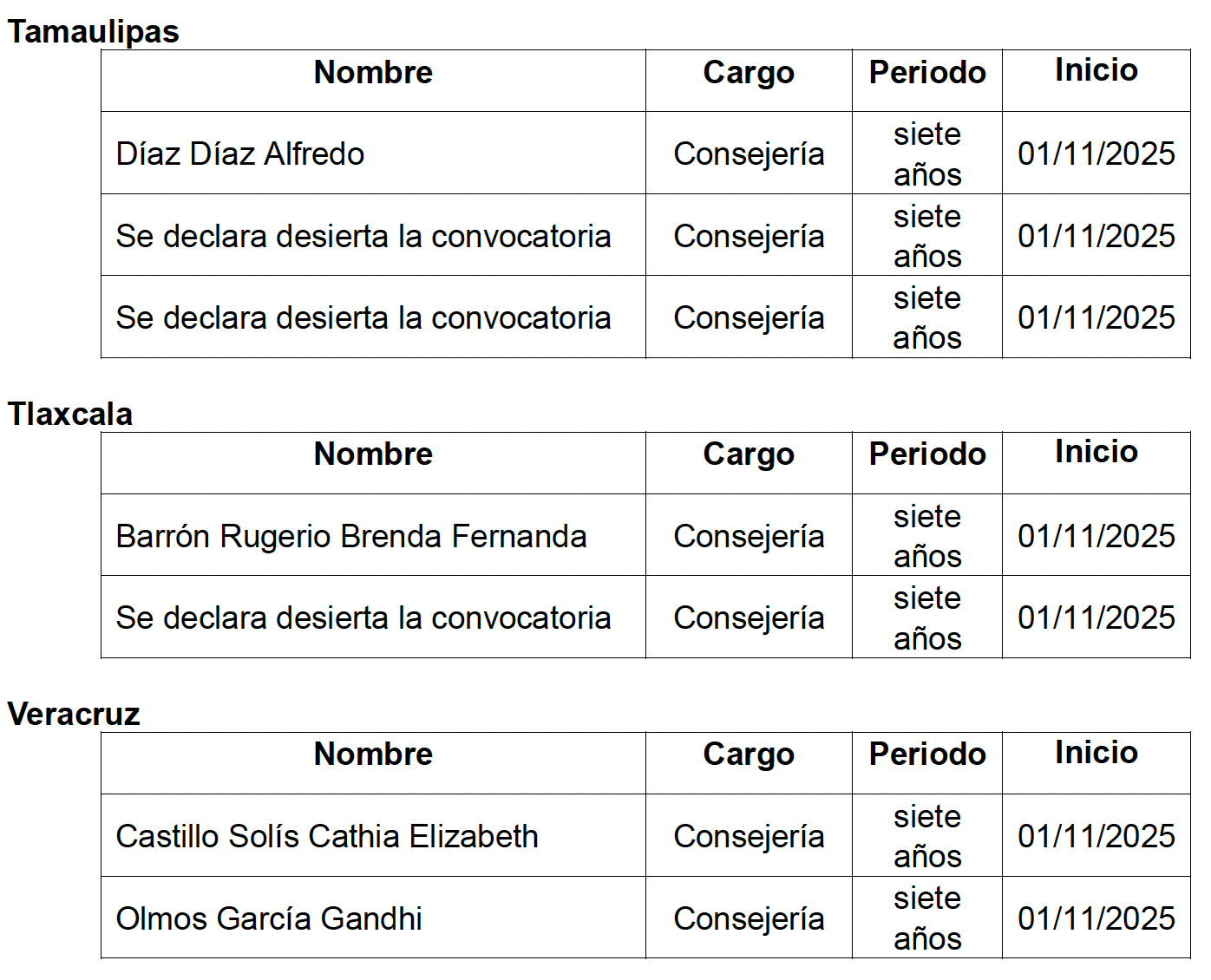Select the Castillo Solís Cathia Elizabeth cell
Image resolution: width=1211 pixels, height=980 pixels.
point(327,837)
